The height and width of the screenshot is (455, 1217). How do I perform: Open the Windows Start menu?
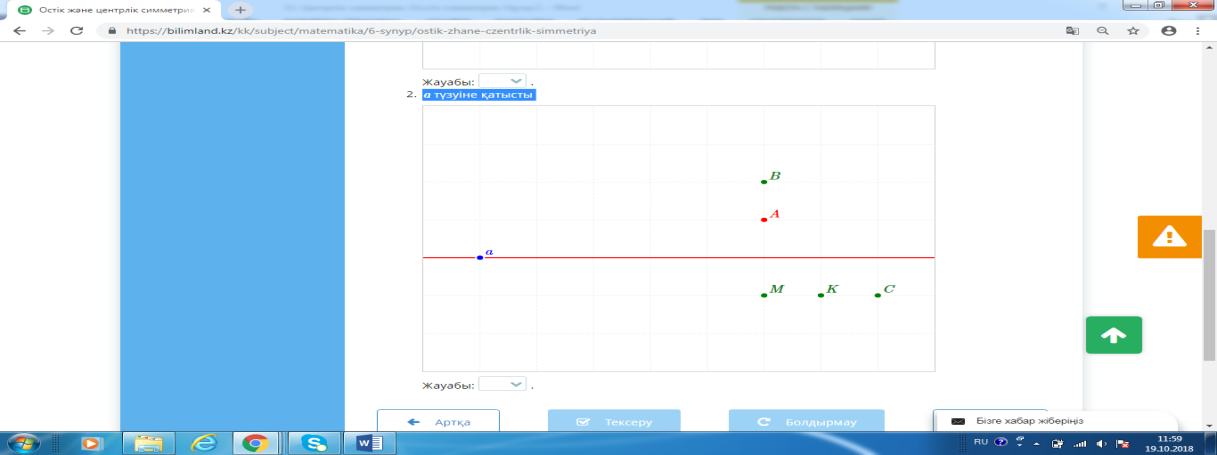click(x=22, y=443)
